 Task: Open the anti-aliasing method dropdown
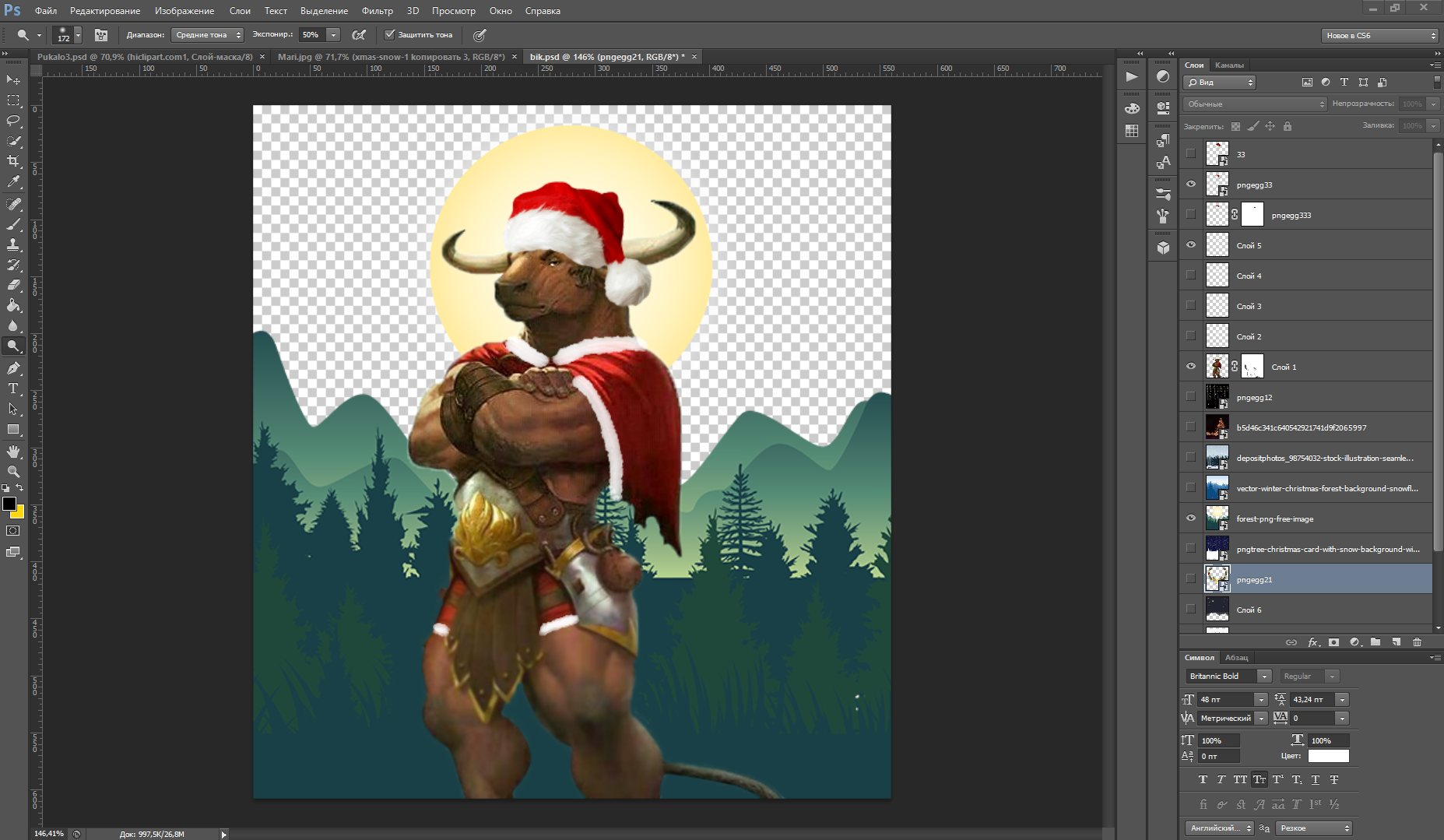coord(1313,828)
